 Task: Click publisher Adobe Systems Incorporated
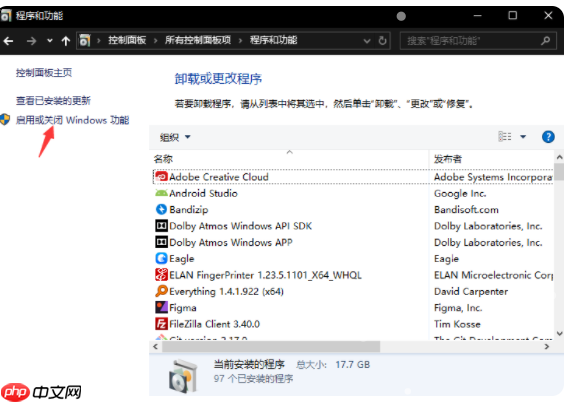pos(493,177)
